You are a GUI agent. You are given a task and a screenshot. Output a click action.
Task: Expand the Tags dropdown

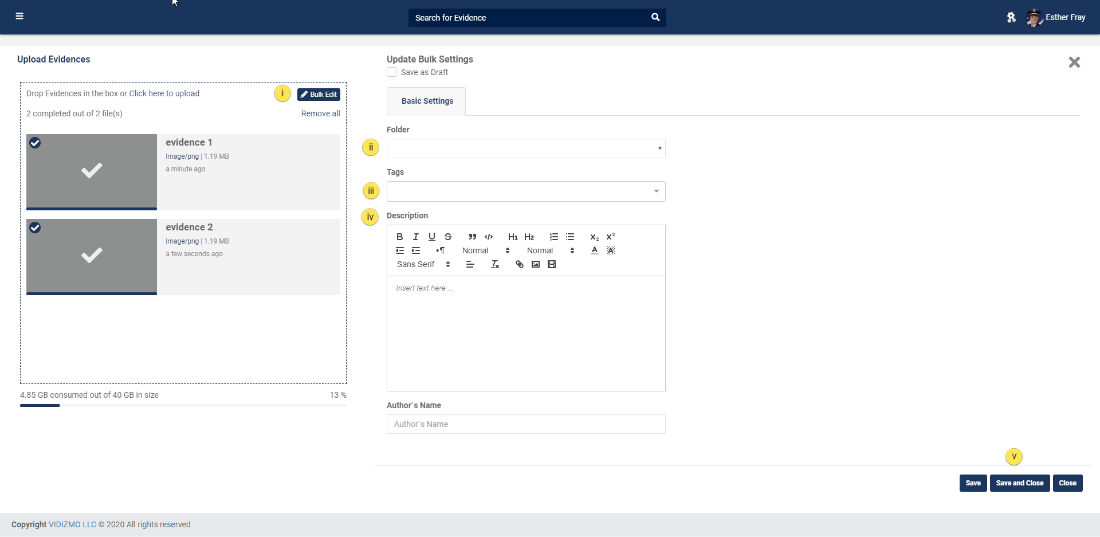tap(526, 191)
